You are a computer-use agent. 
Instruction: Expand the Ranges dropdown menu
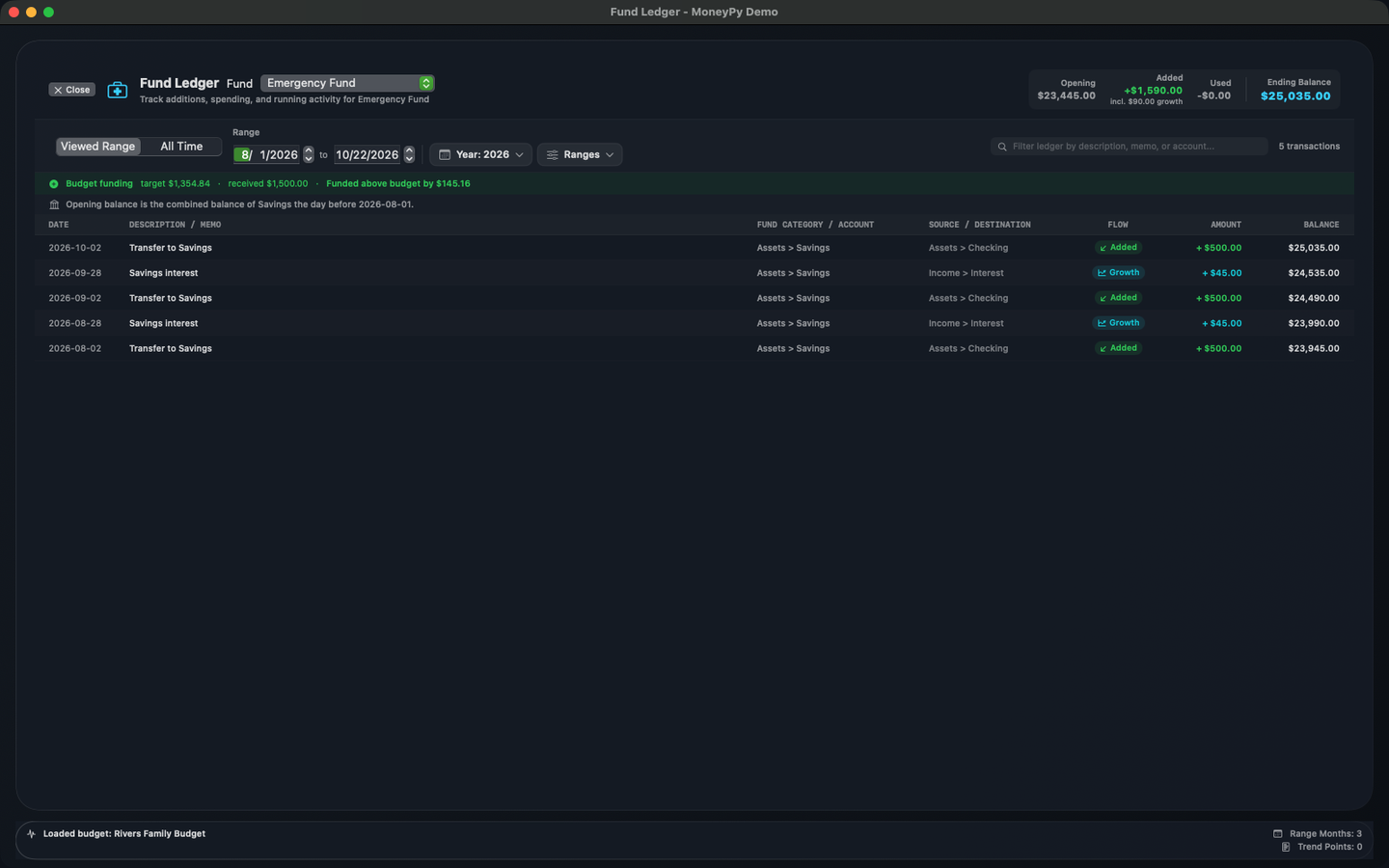click(x=580, y=154)
